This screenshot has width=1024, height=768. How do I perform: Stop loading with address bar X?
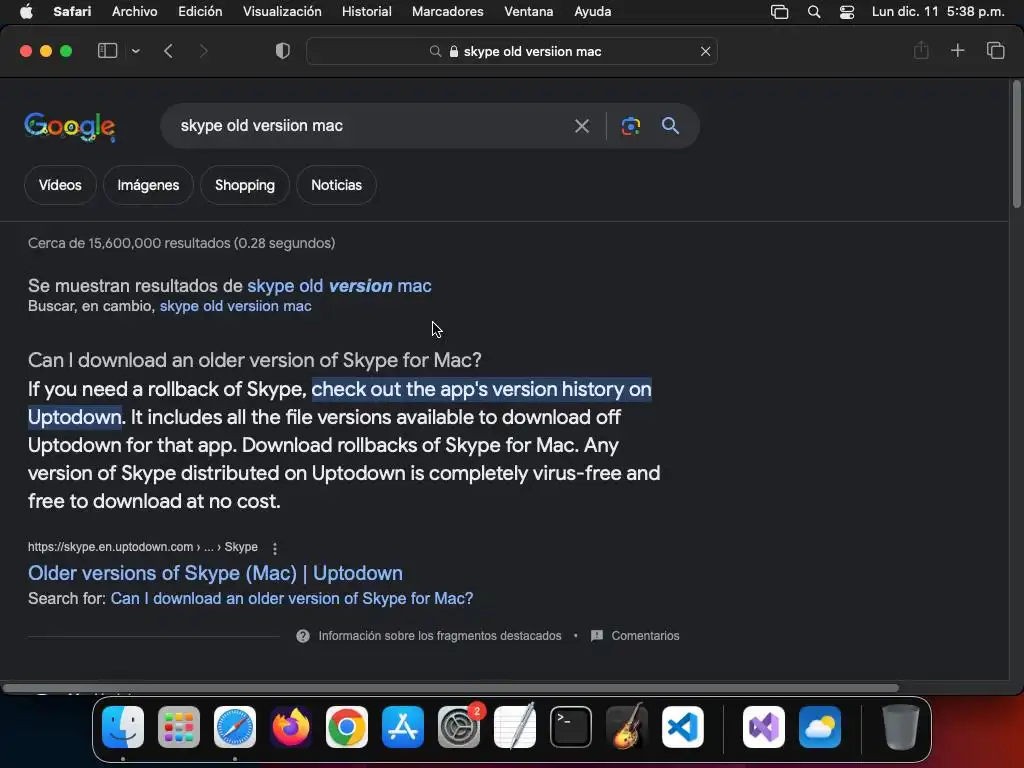705,52
